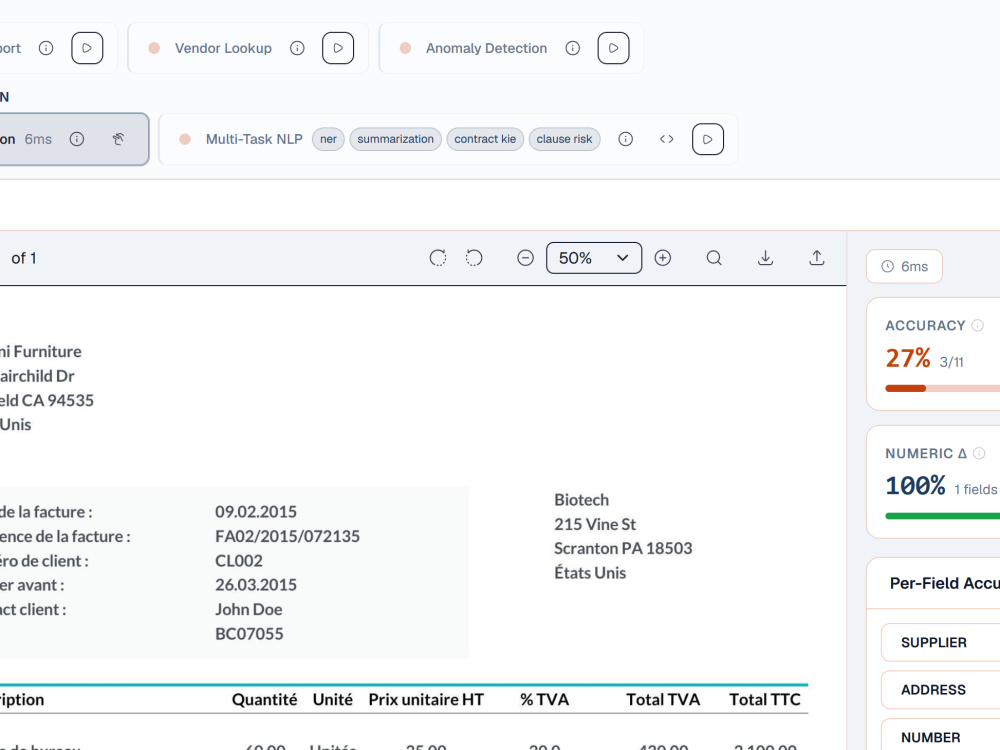Click the Quantité column header

click(x=265, y=700)
